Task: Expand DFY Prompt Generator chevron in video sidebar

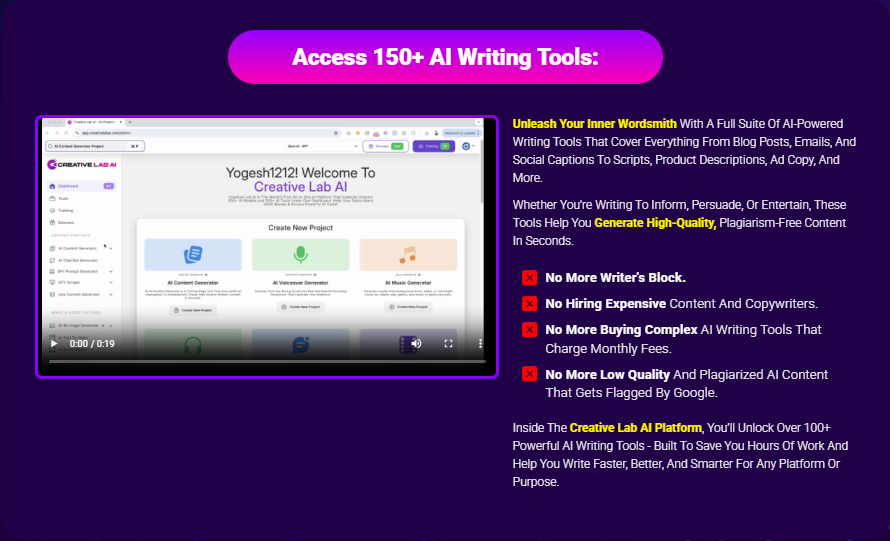Action: click(111, 271)
